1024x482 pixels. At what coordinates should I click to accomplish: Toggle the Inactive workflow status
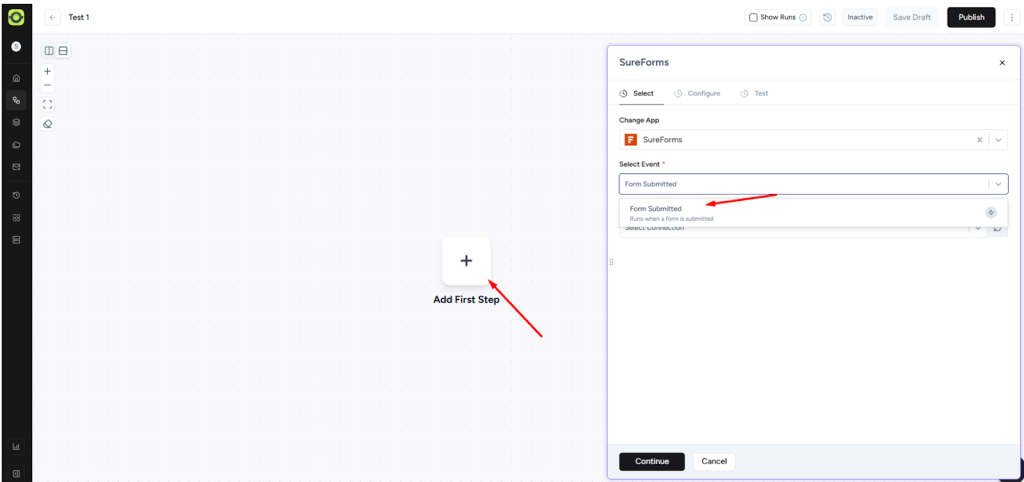[x=860, y=17]
